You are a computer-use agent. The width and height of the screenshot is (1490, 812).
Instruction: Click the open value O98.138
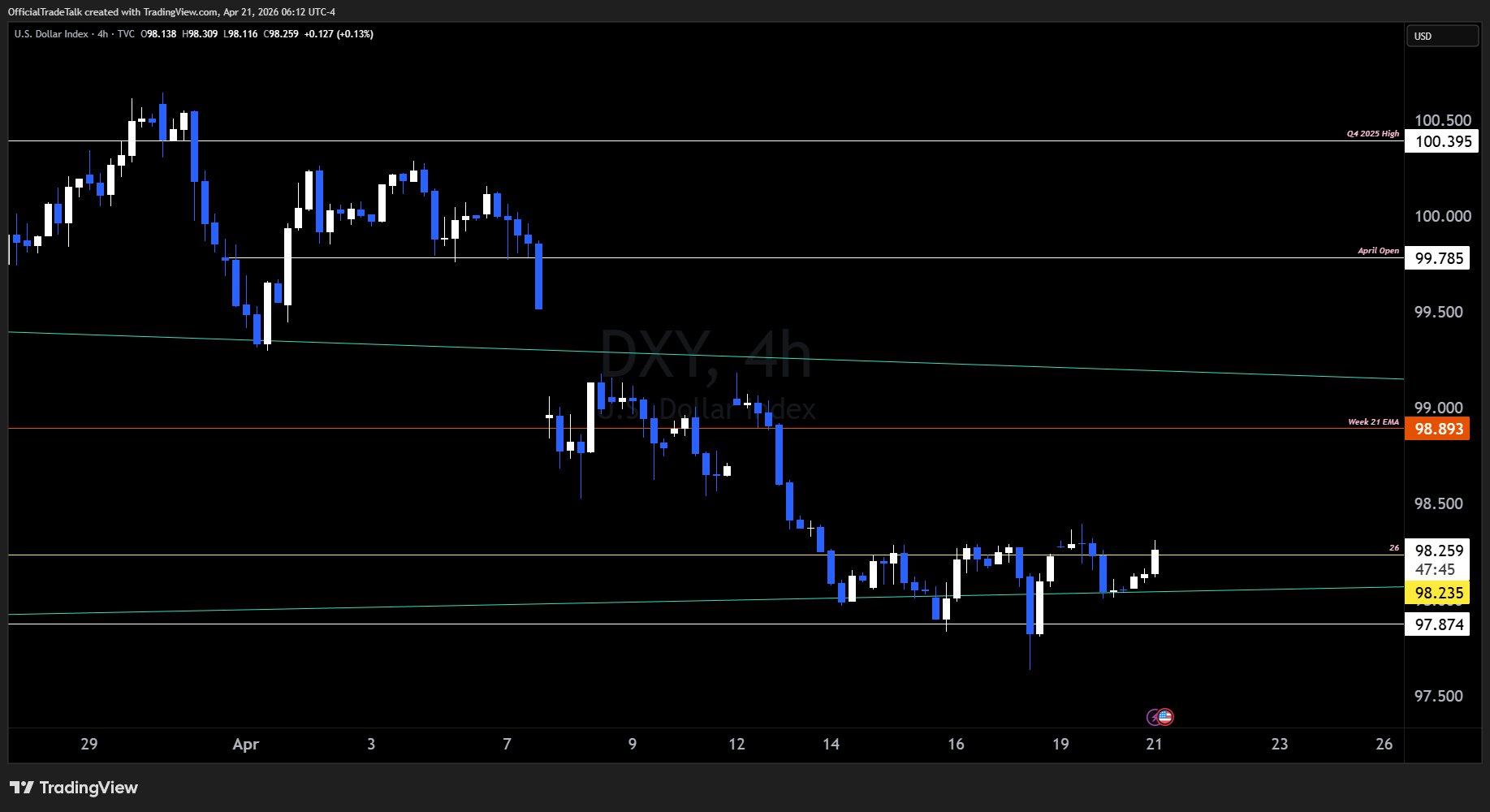pos(158,34)
